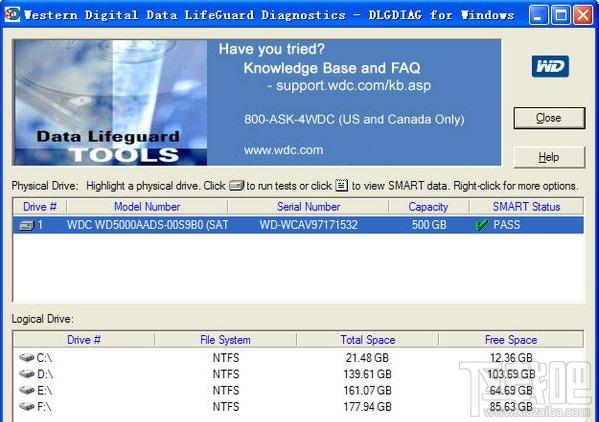Screen dimensions: 599x422
Task: Click free space 85.63 GB
Action: pyautogui.click(x=511, y=407)
